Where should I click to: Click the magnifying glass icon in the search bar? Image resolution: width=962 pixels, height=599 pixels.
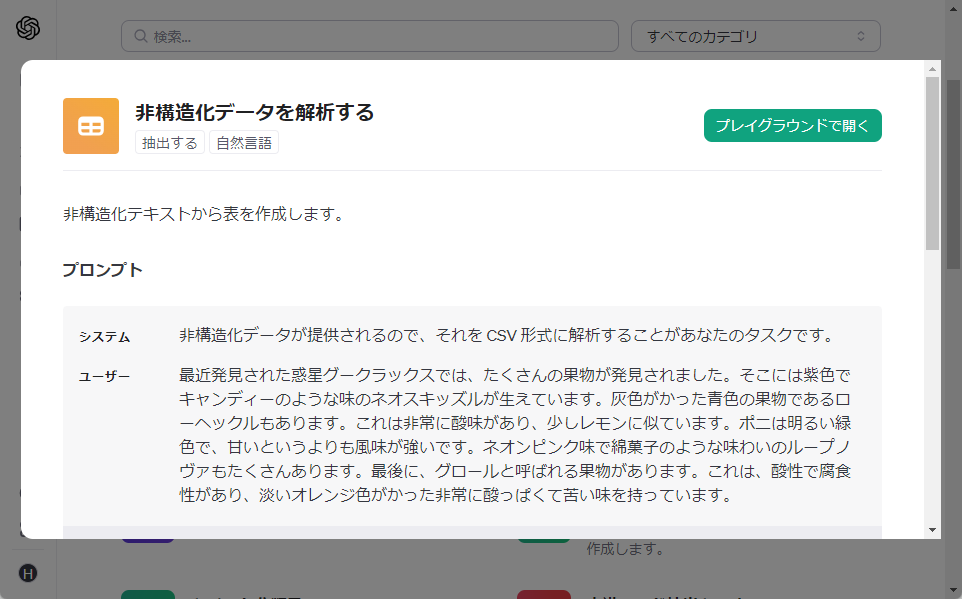139,36
